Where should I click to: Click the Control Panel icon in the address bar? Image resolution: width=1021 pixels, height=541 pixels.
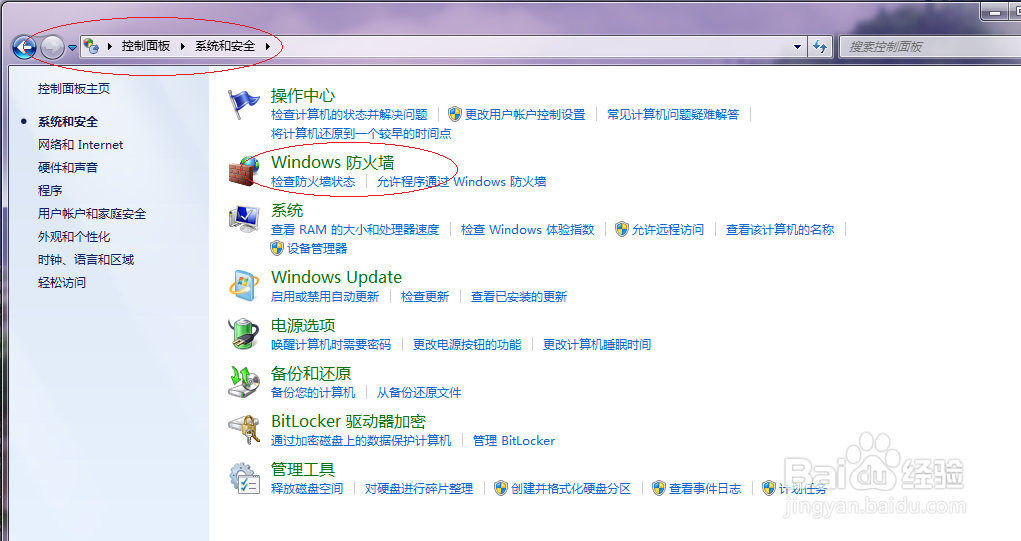point(91,46)
